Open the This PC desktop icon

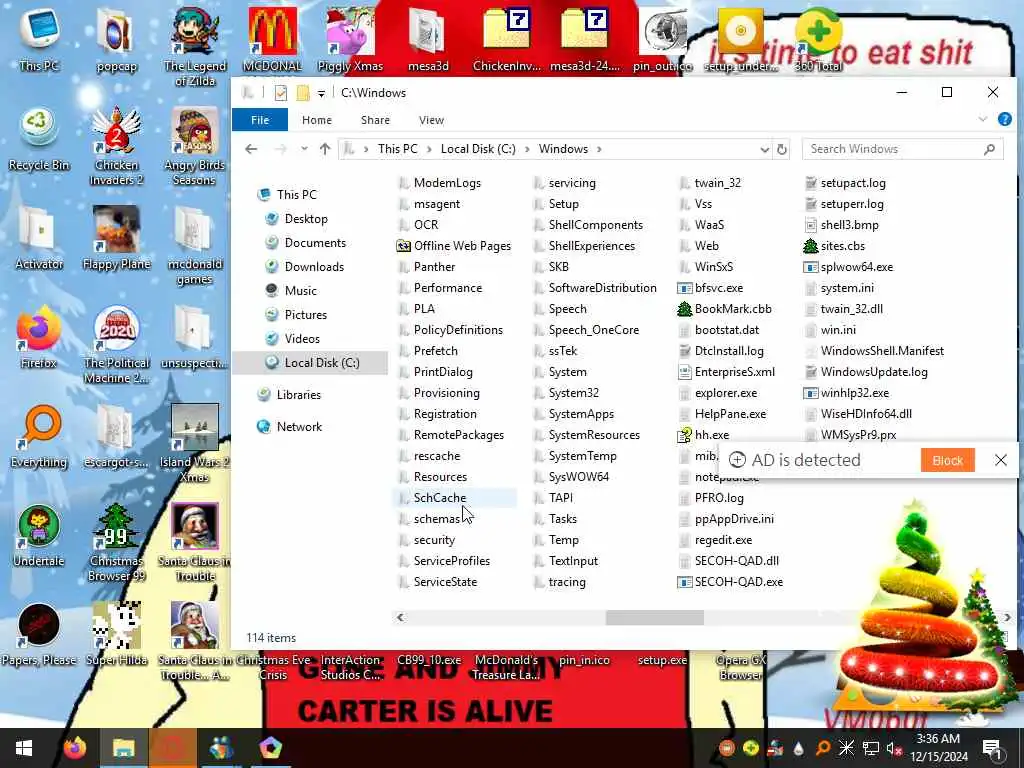39,38
